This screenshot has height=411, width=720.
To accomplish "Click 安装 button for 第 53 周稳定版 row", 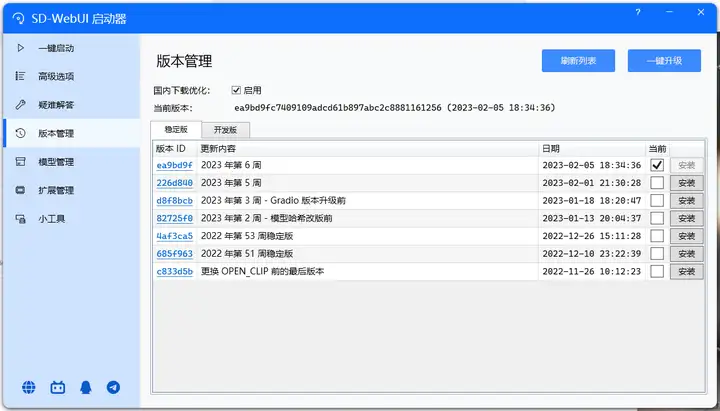I will click(686, 236).
